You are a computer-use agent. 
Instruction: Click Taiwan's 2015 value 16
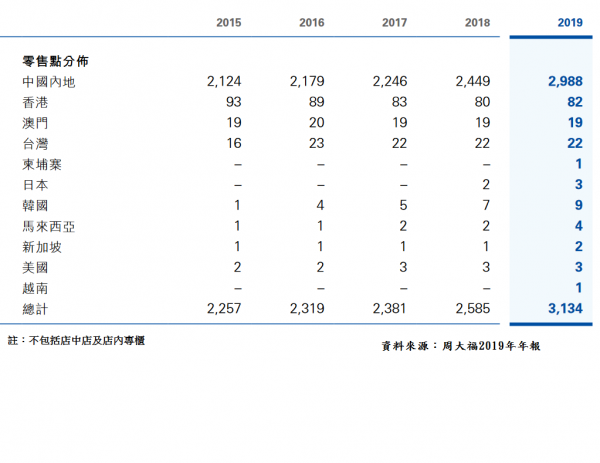coord(234,143)
